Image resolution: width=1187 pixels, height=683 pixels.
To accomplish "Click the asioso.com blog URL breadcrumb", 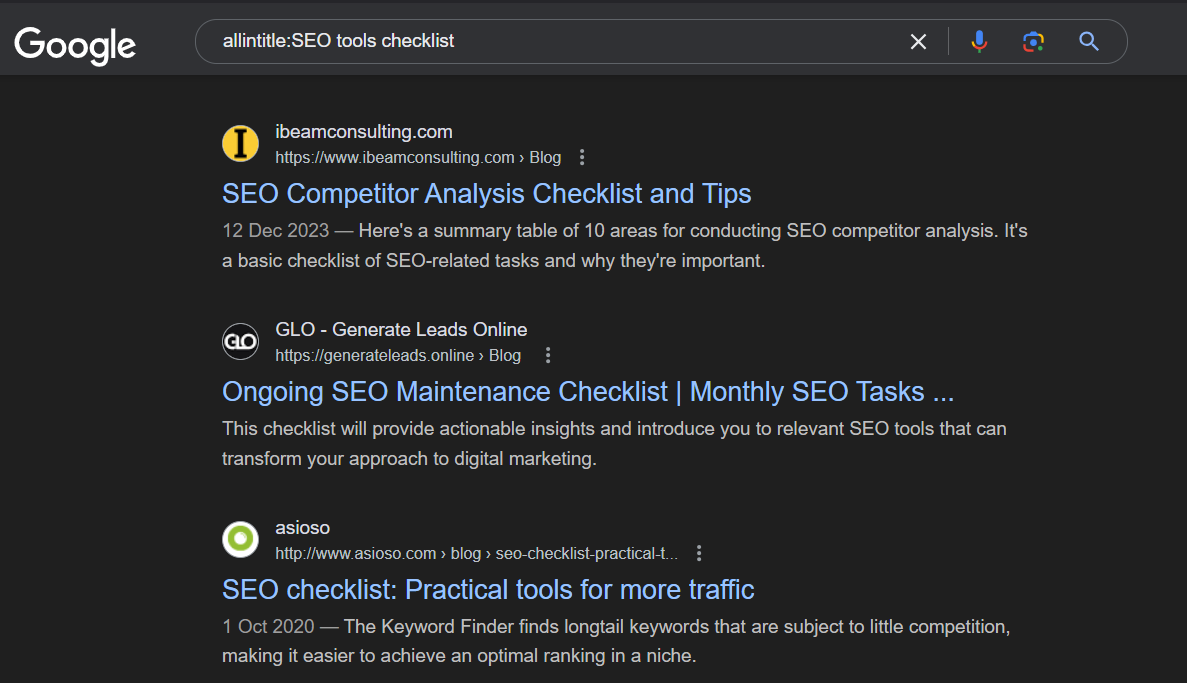I will (x=476, y=554).
